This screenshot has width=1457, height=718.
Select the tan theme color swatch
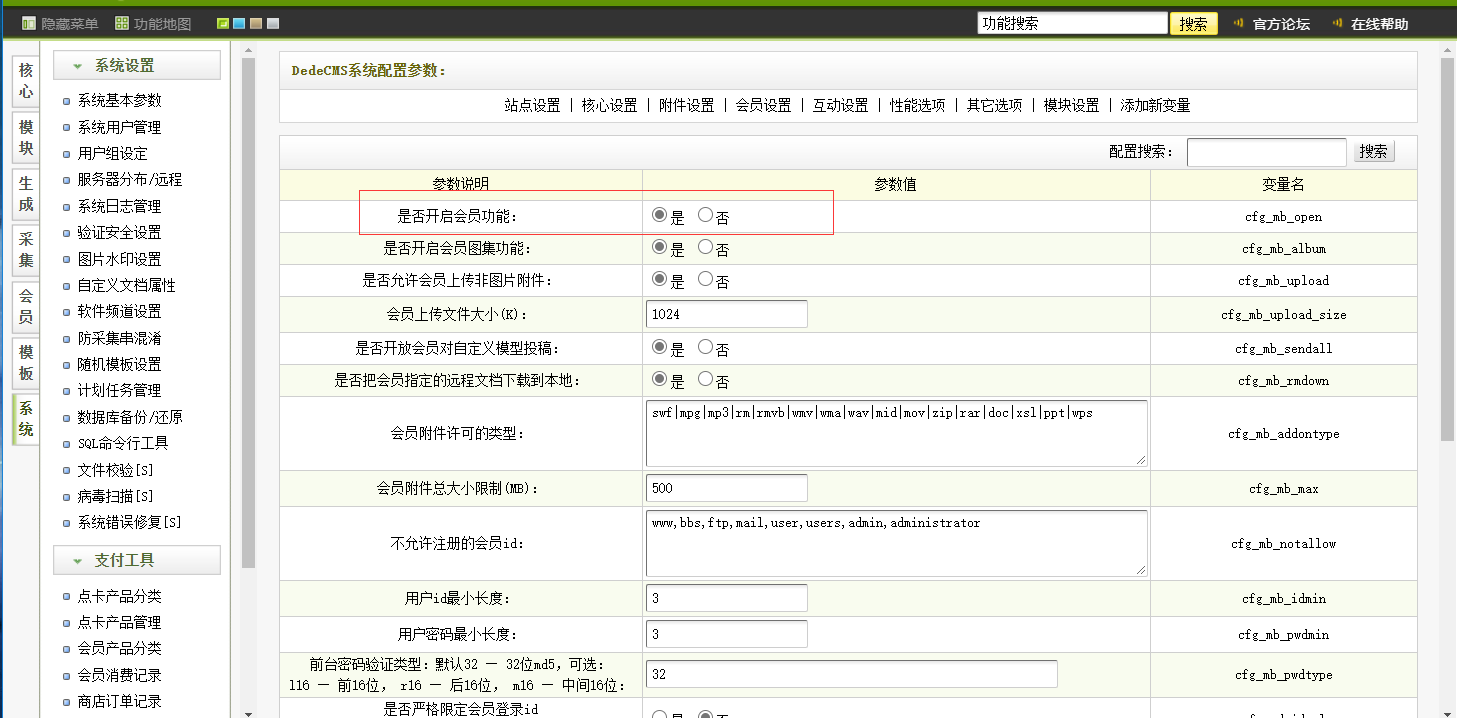(x=256, y=23)
